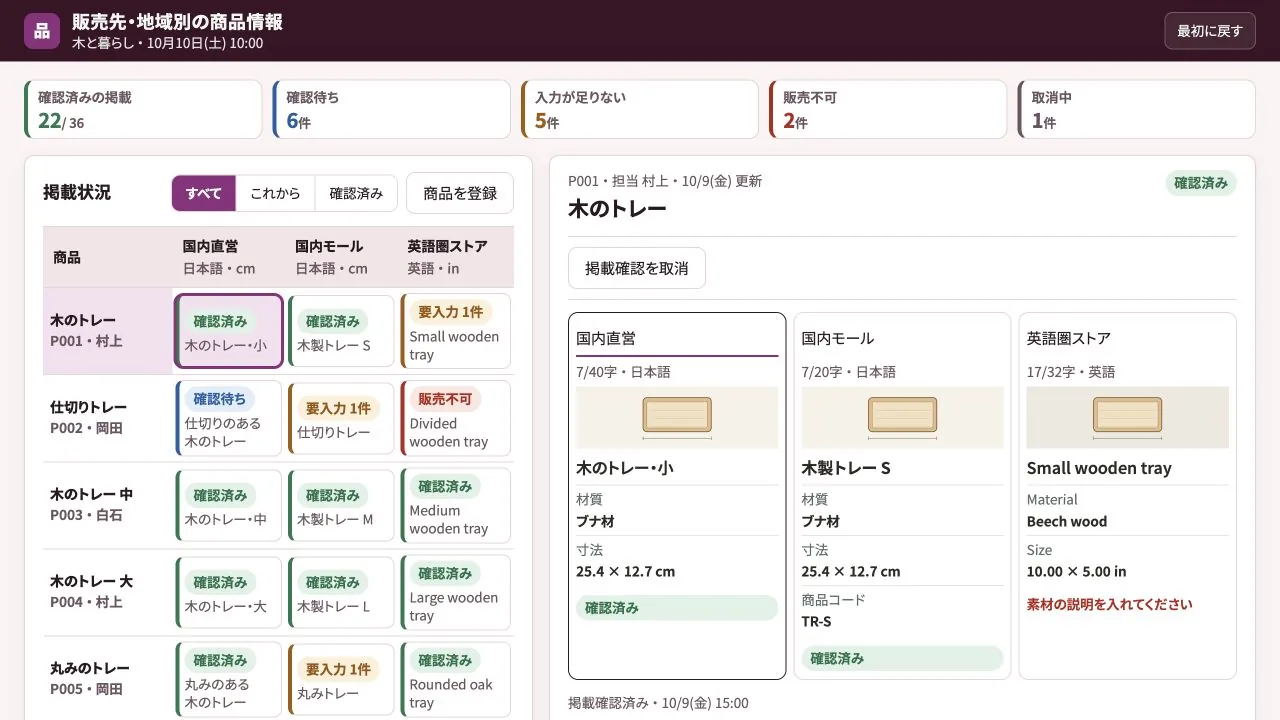1280x720 pixels.
Task: Select the 木製トレー L listing cell
Action: pos(341,592)
